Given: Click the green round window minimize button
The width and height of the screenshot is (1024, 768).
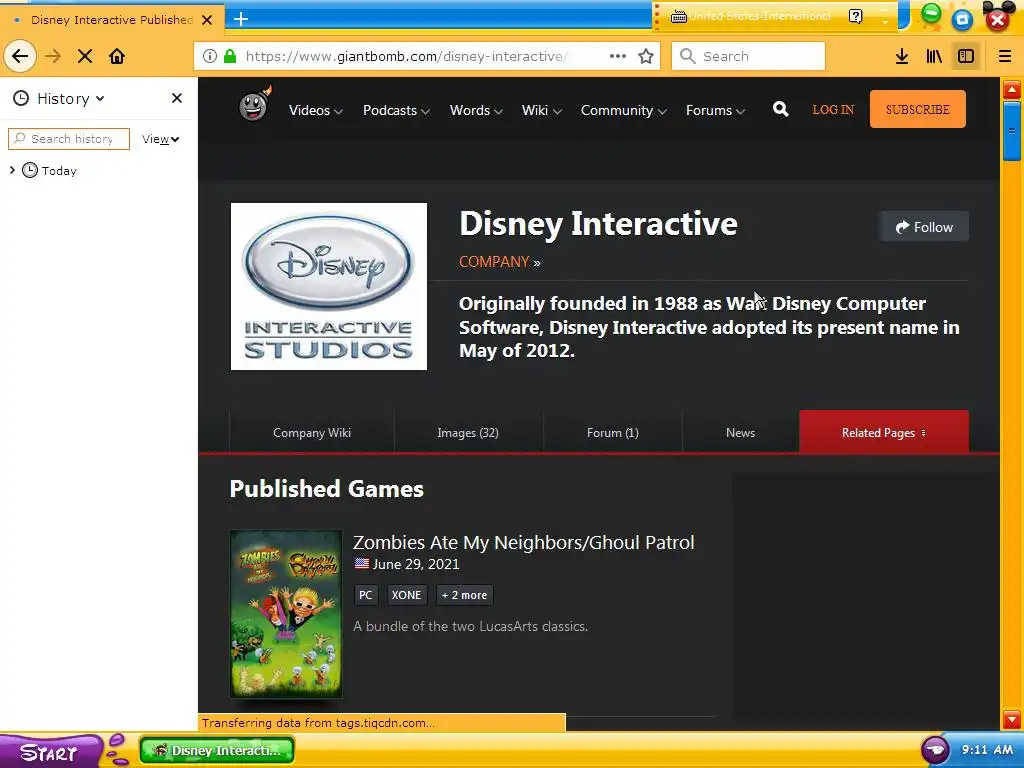Looking at the screenshot, I should coord(931,14).
